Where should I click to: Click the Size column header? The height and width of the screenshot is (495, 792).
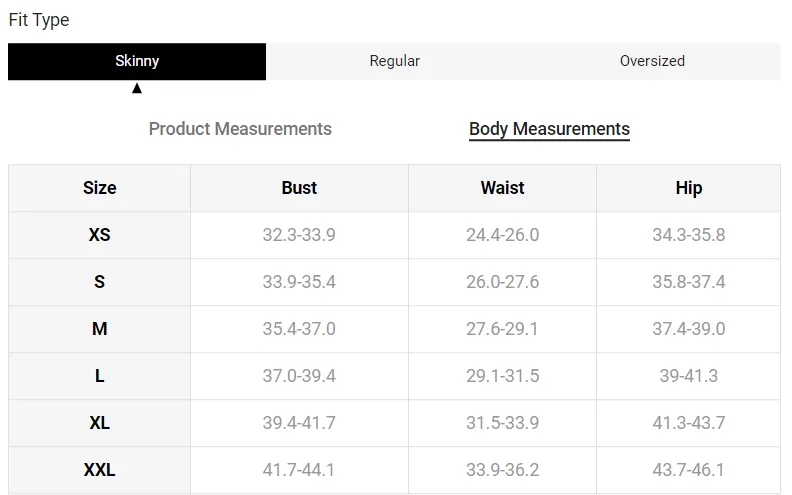pyautogui.click(x=100, y=188)
